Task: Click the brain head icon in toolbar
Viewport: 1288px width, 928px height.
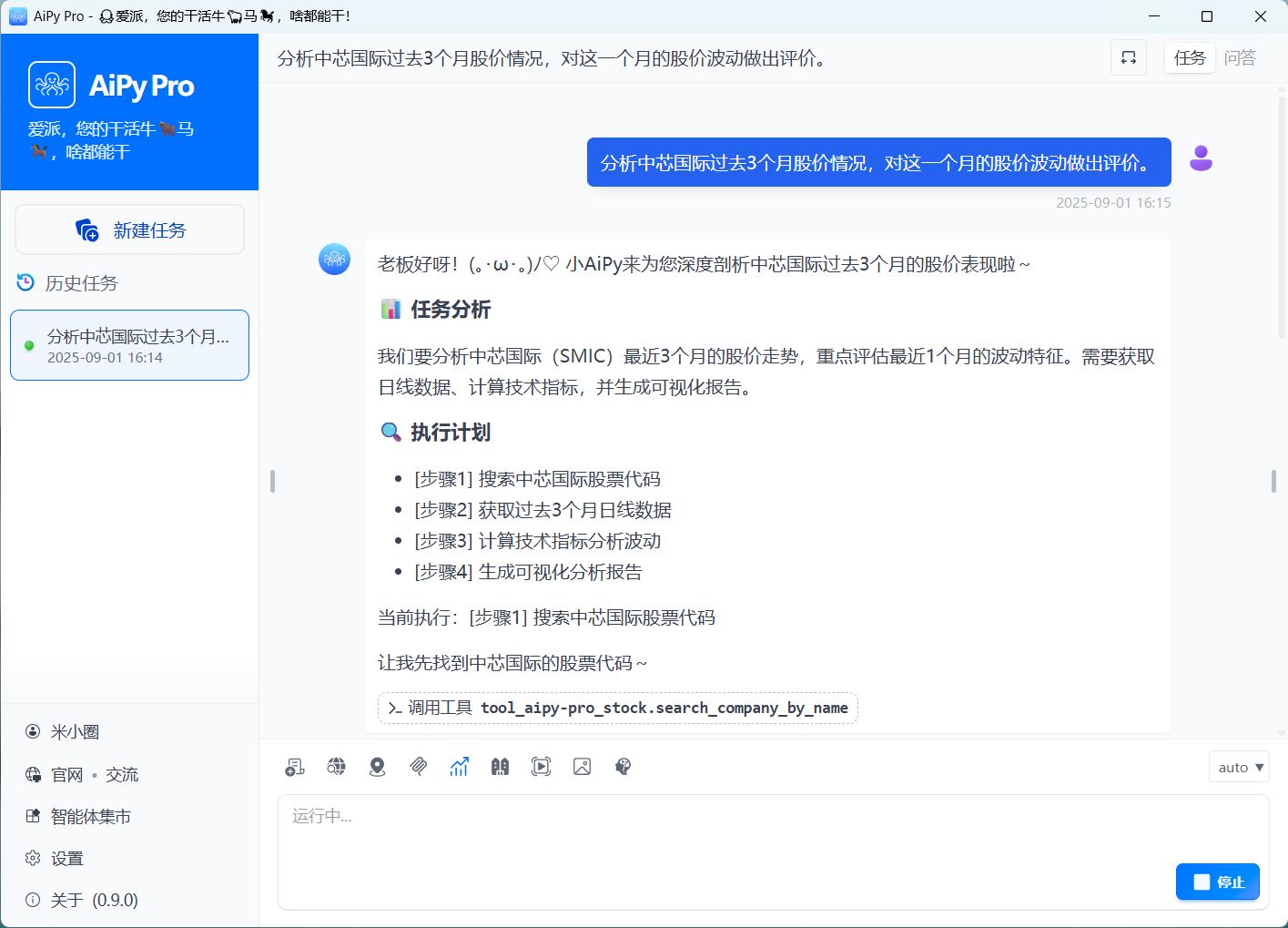Action: (x=623, y=767)
